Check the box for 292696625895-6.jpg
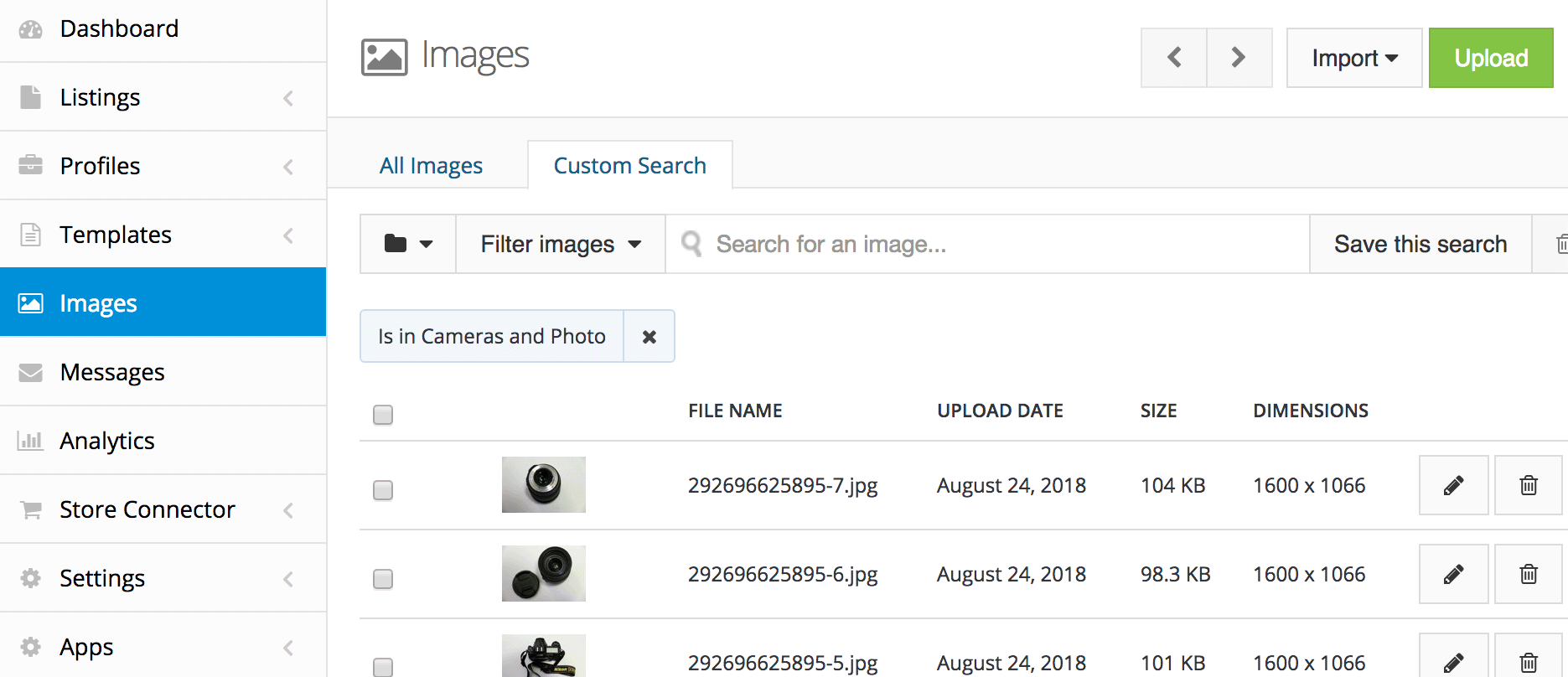This screenshot has width=1568, height=677. (x=383, y=579)
